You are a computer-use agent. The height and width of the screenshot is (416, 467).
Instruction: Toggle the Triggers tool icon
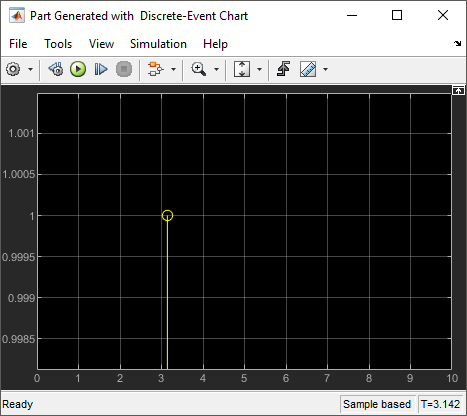click(283, 69)
